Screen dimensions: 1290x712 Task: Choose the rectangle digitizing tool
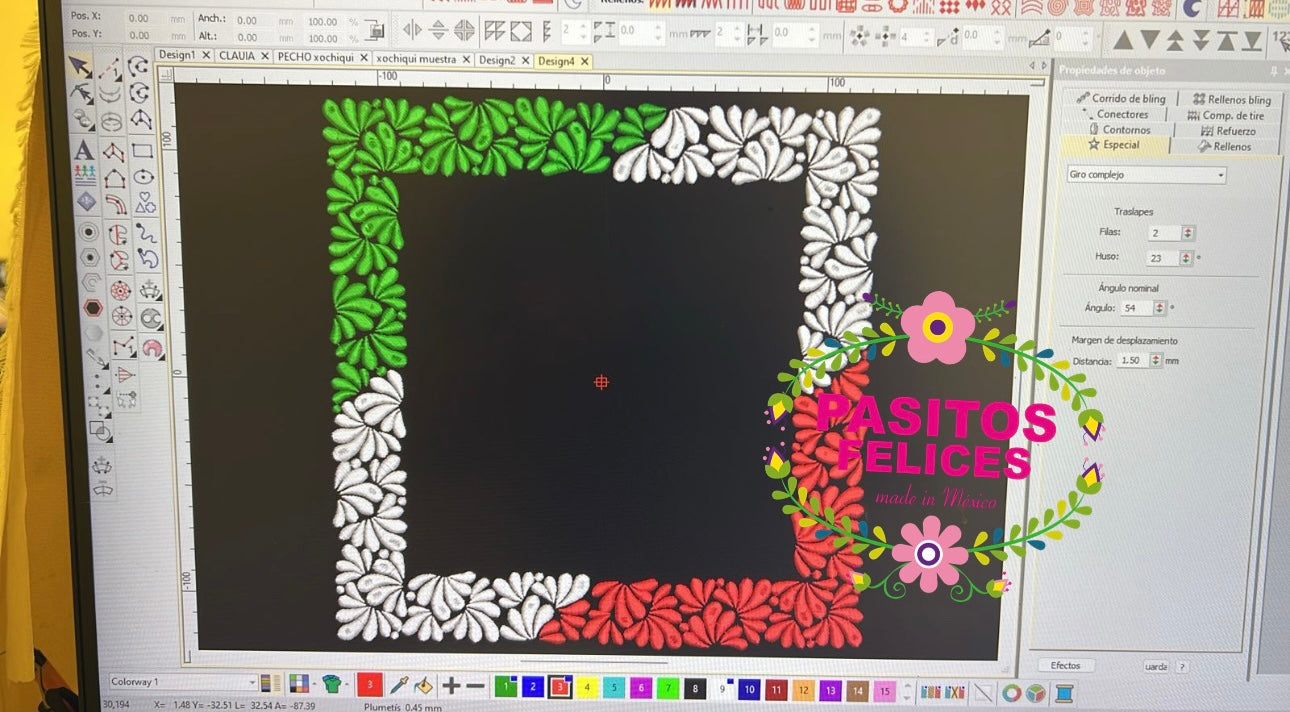click(142, 152)
